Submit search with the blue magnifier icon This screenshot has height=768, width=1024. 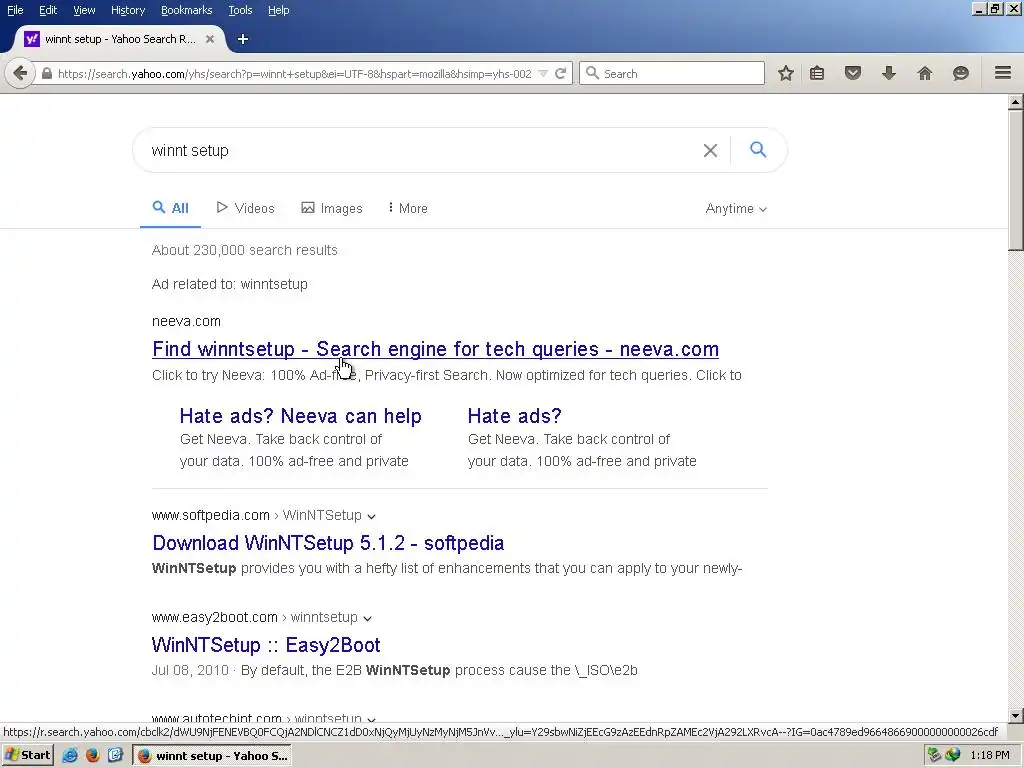tap(758, 150)
